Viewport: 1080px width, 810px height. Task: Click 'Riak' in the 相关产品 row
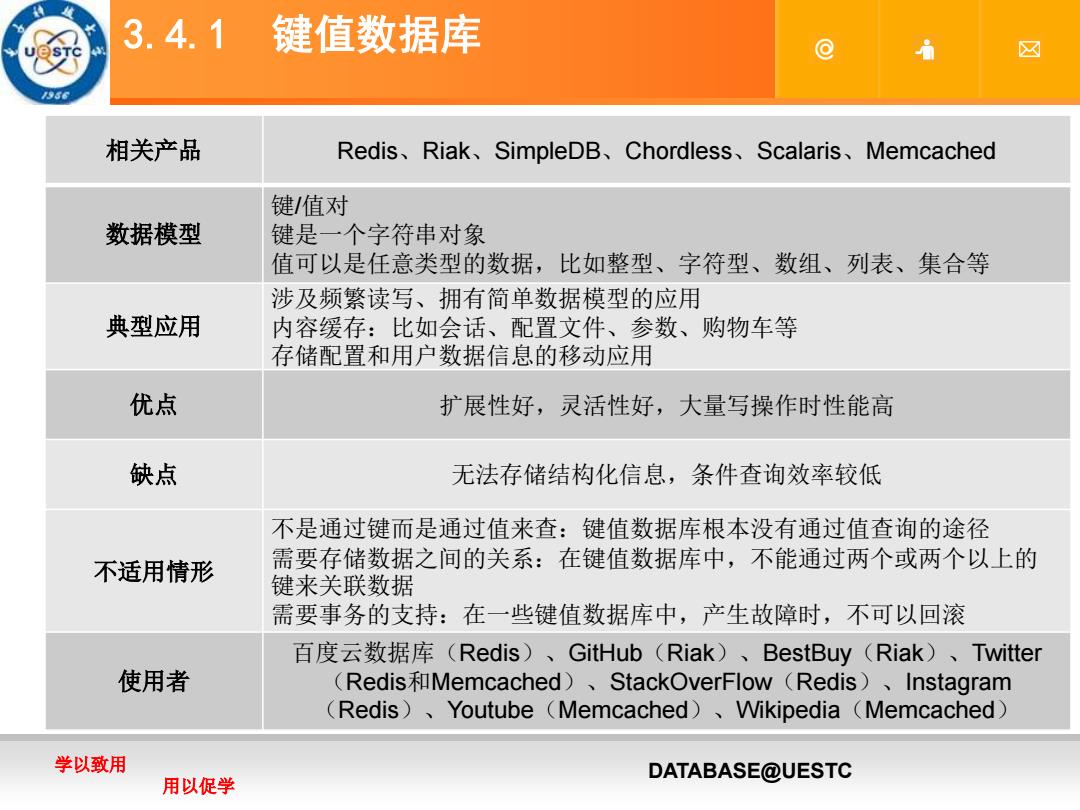(x=446, y=151)
